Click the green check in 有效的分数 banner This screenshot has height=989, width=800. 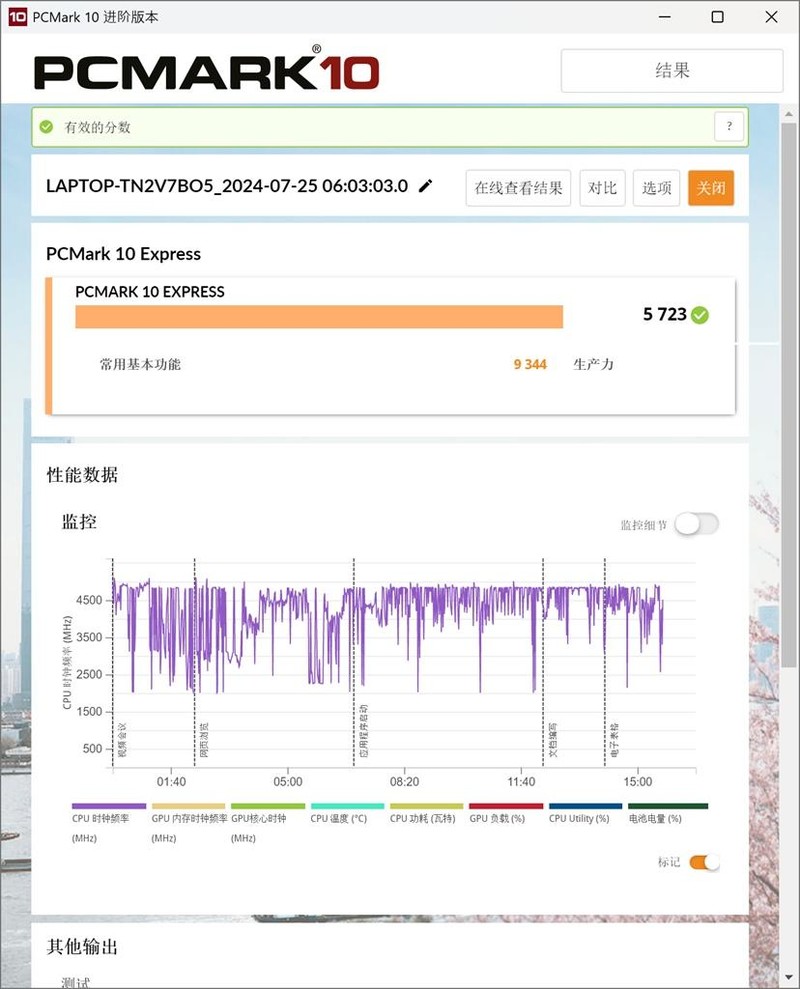tap(48, 127)
